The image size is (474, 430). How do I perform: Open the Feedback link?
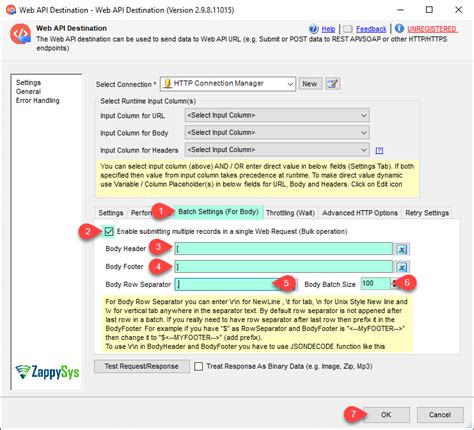coord(371,29)
